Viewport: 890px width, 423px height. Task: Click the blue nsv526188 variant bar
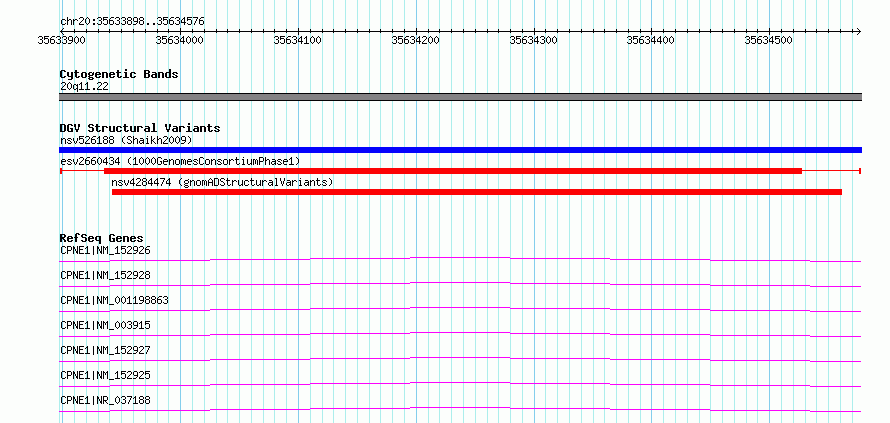(x=460, y=150)
